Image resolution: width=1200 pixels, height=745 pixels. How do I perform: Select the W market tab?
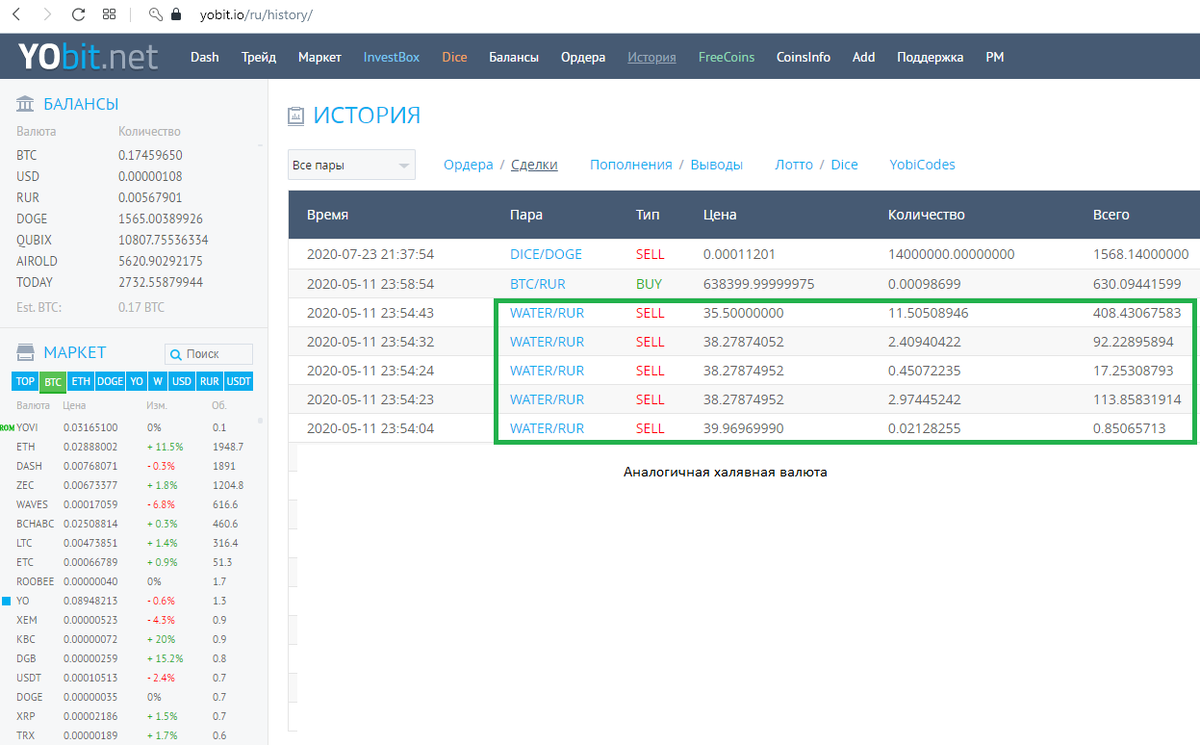coord(158,381)
